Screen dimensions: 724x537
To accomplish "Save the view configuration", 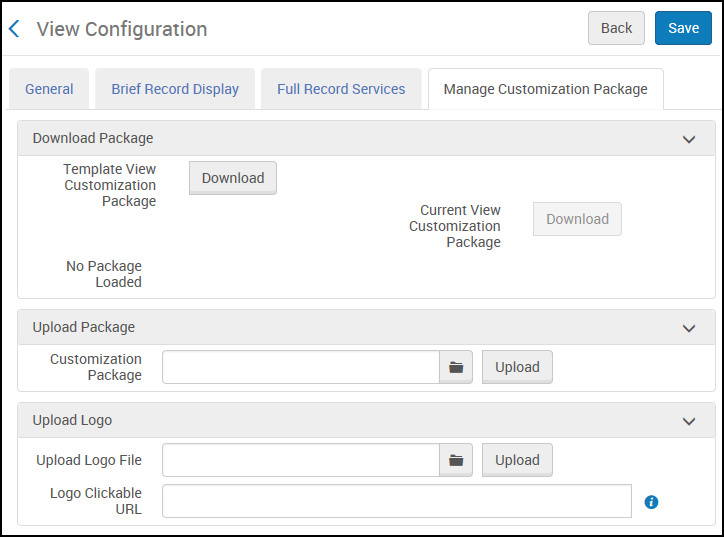I will pos(683,28).
